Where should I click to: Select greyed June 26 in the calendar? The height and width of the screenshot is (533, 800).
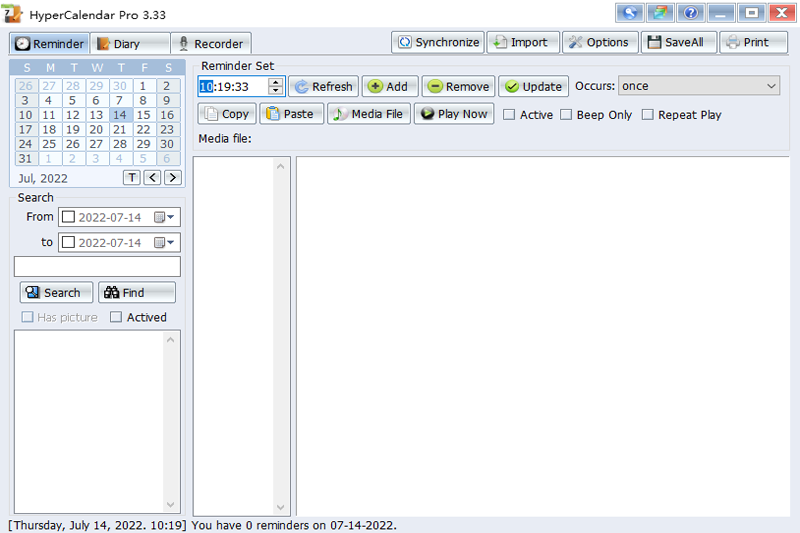tap(26, 86)
